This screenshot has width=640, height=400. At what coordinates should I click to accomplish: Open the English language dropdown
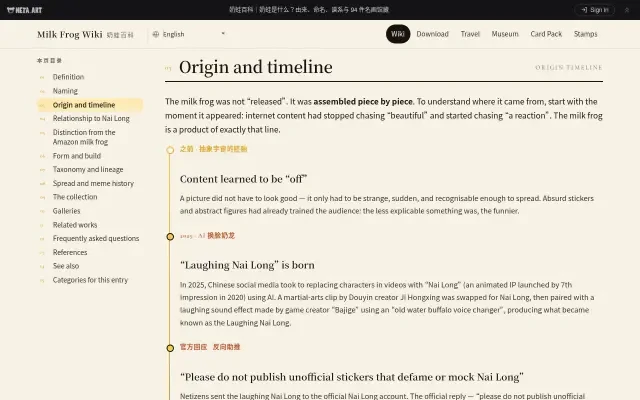(189, 34)
